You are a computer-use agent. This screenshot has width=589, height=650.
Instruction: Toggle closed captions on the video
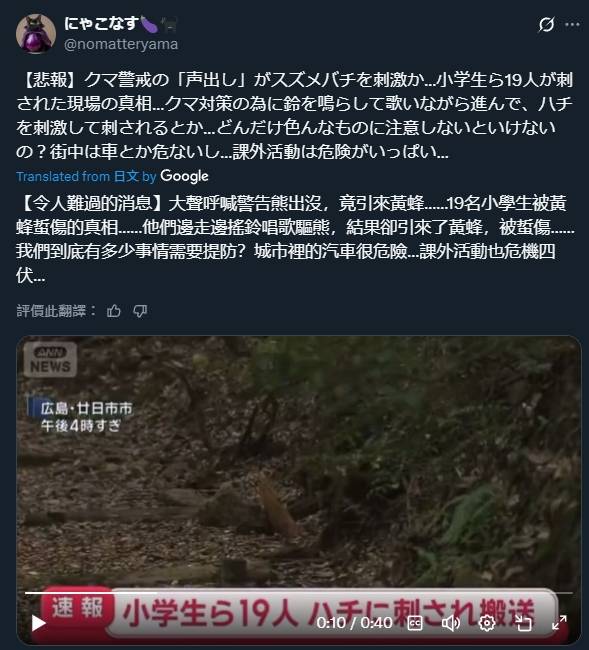point(415,623)
